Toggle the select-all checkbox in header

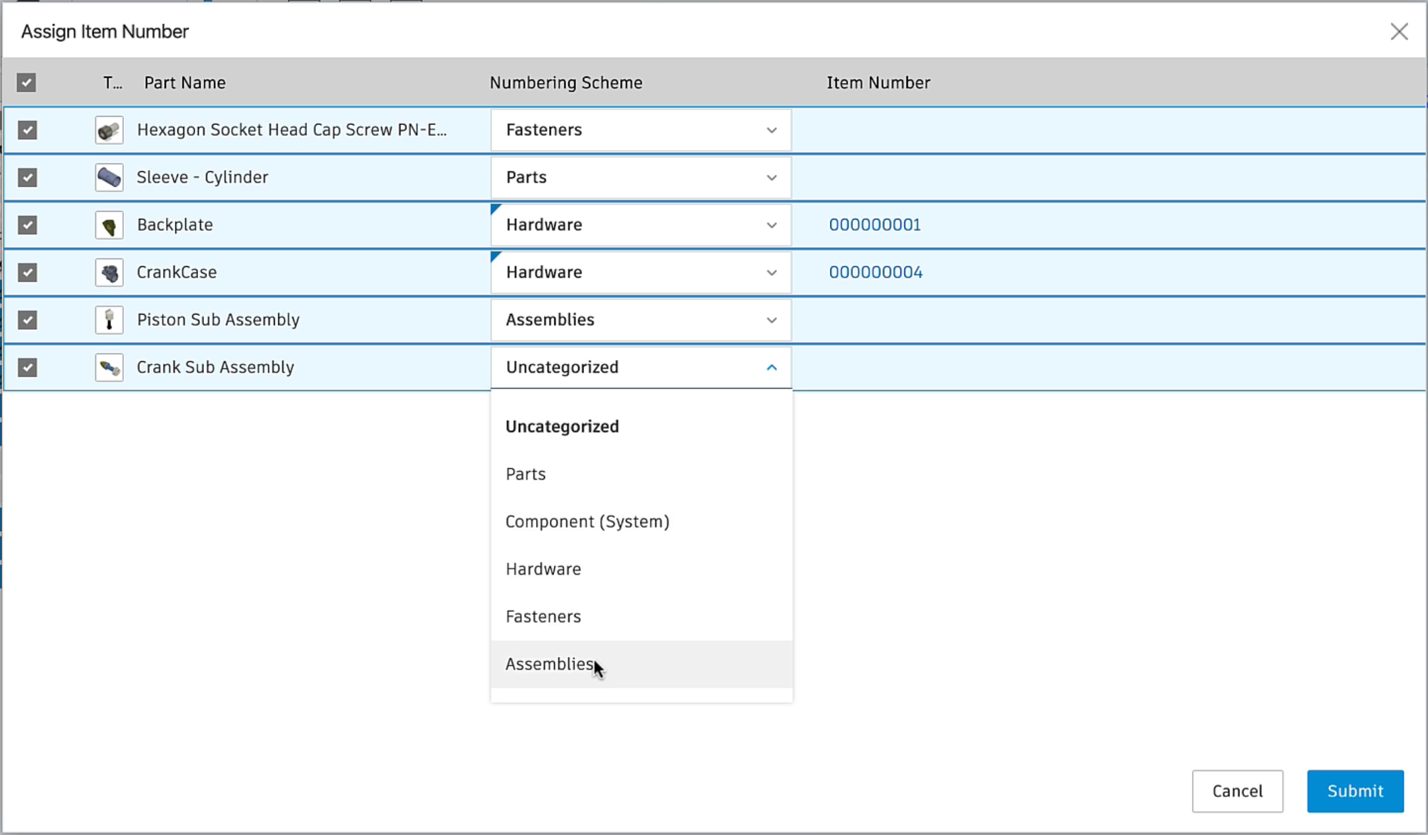tap(27, 83)
